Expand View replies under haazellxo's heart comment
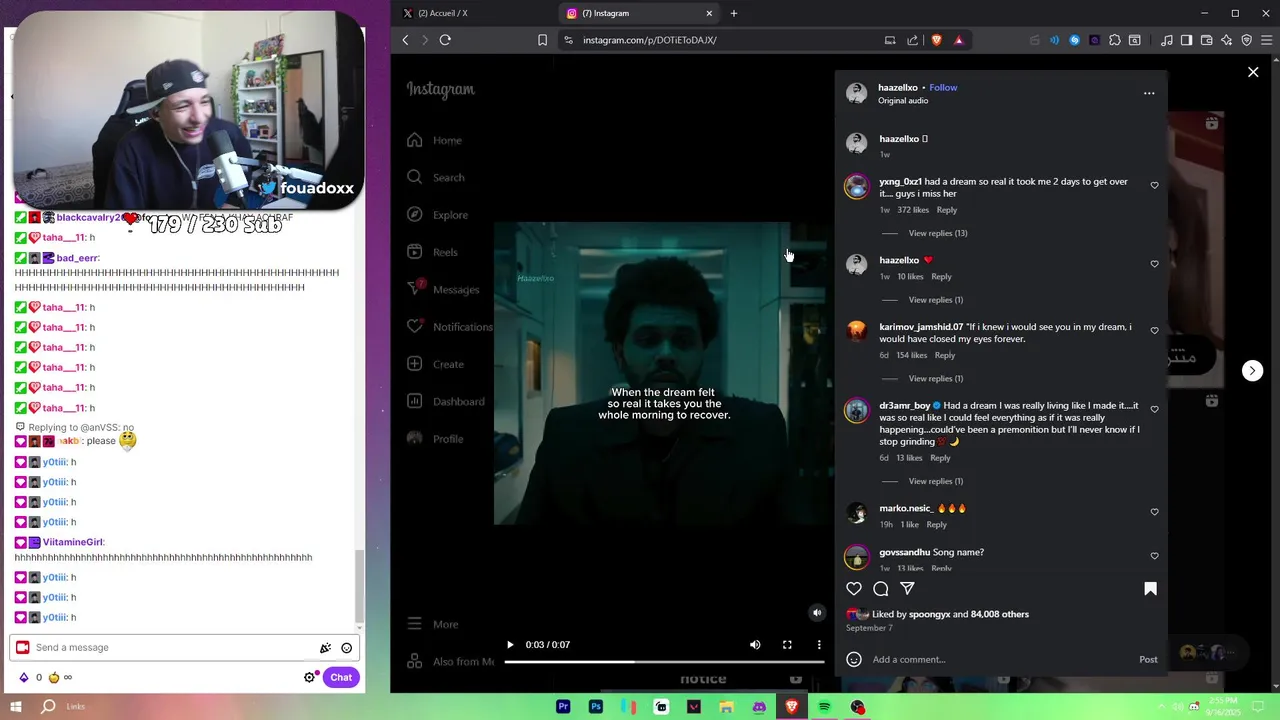 [x=935, y=300]
